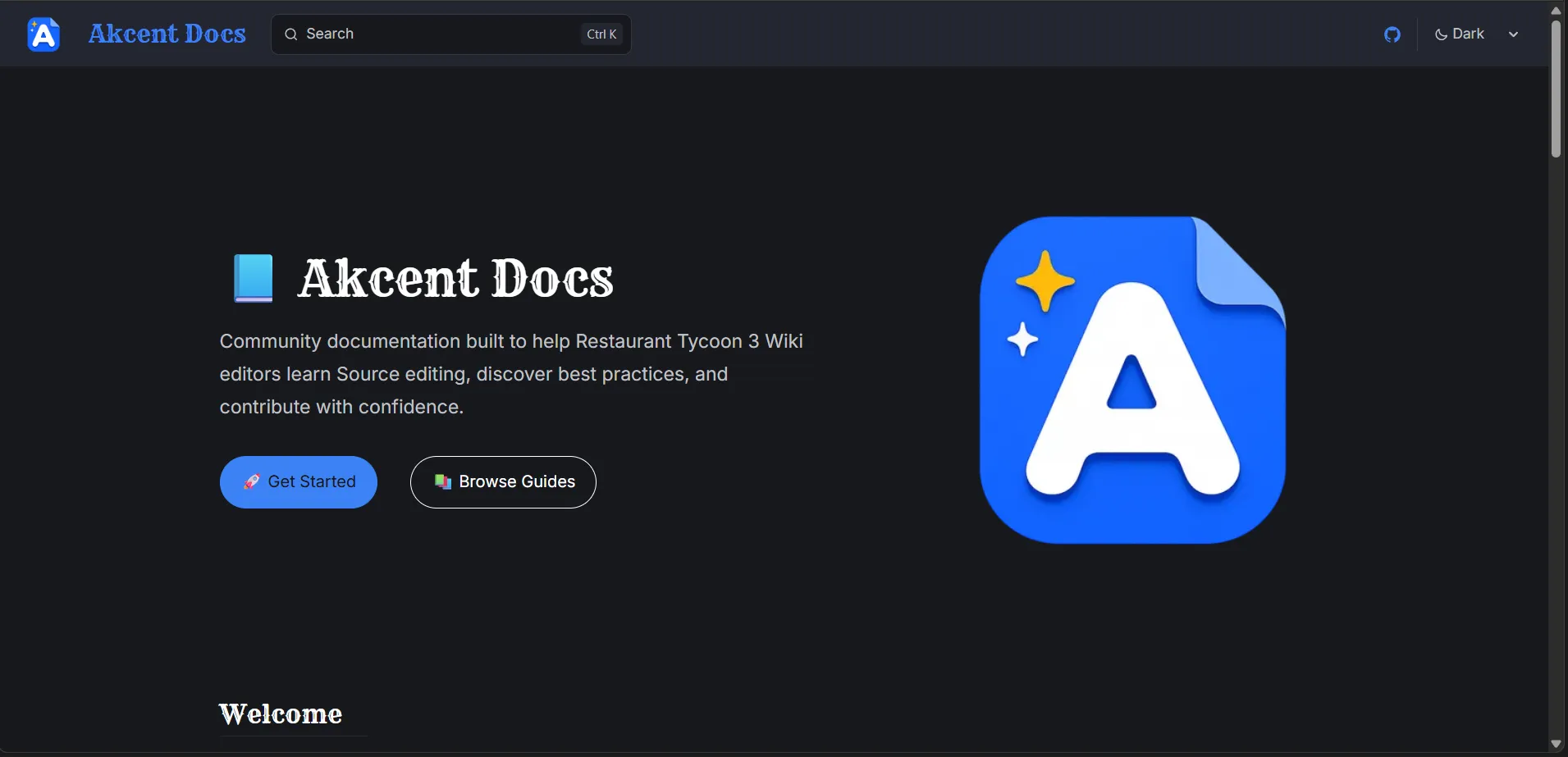Viewport: 1568px width, 757px height.
Task: Open the GitHub repository icon link
Action: click(1392, 34)
